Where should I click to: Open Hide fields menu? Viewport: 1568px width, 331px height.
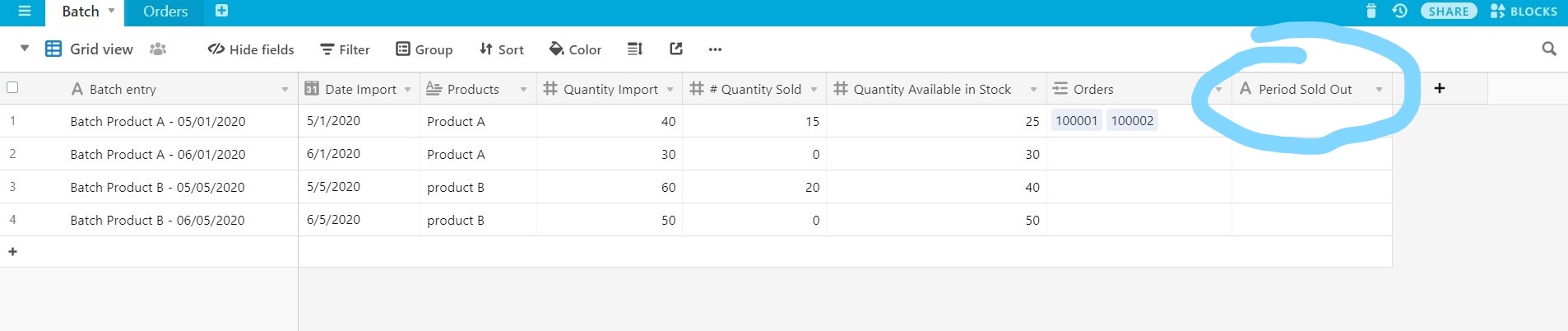tap(251, 49)
